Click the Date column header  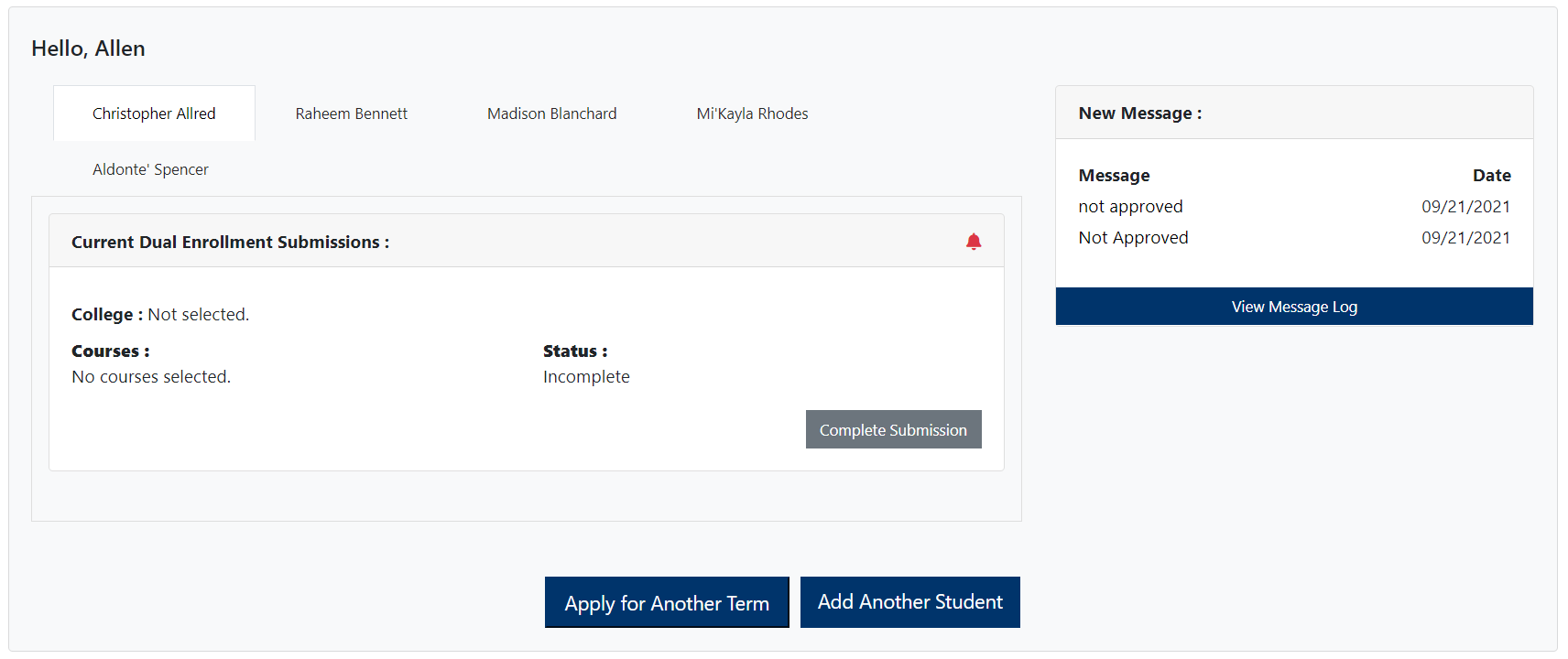(1491, 176)
